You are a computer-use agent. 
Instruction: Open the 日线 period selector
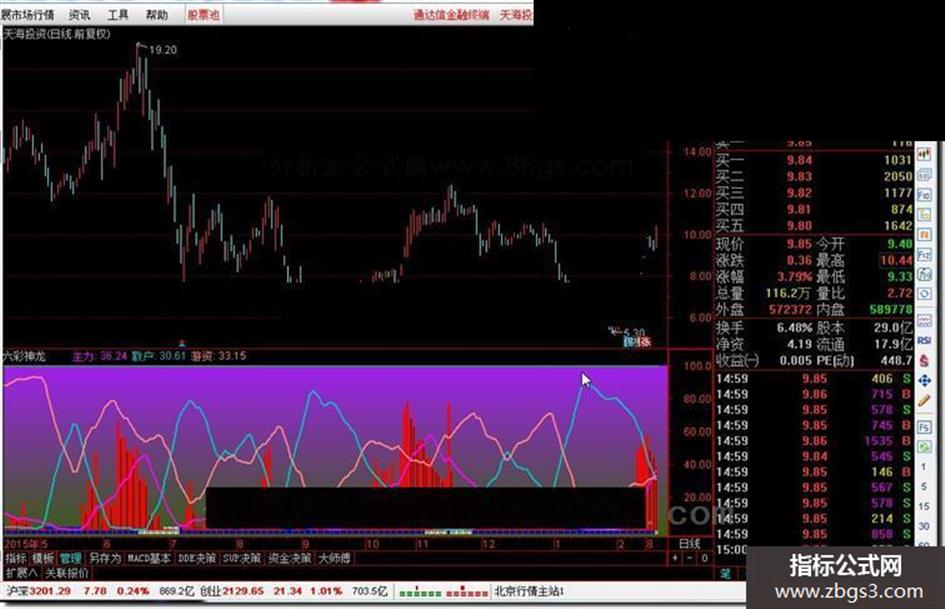tap(689, 543)
